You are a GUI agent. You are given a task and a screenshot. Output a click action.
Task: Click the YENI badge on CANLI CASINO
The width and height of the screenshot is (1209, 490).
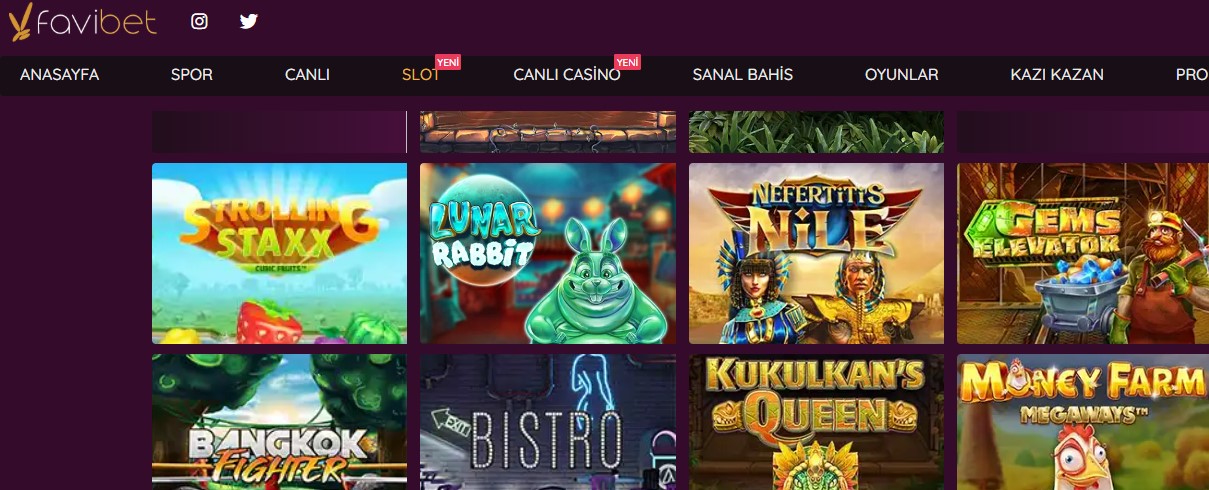coord(627,62)
